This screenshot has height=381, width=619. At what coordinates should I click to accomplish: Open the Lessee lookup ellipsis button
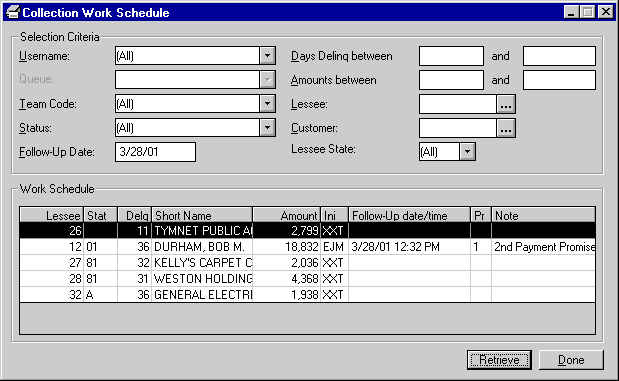click(x=506, y=104)
